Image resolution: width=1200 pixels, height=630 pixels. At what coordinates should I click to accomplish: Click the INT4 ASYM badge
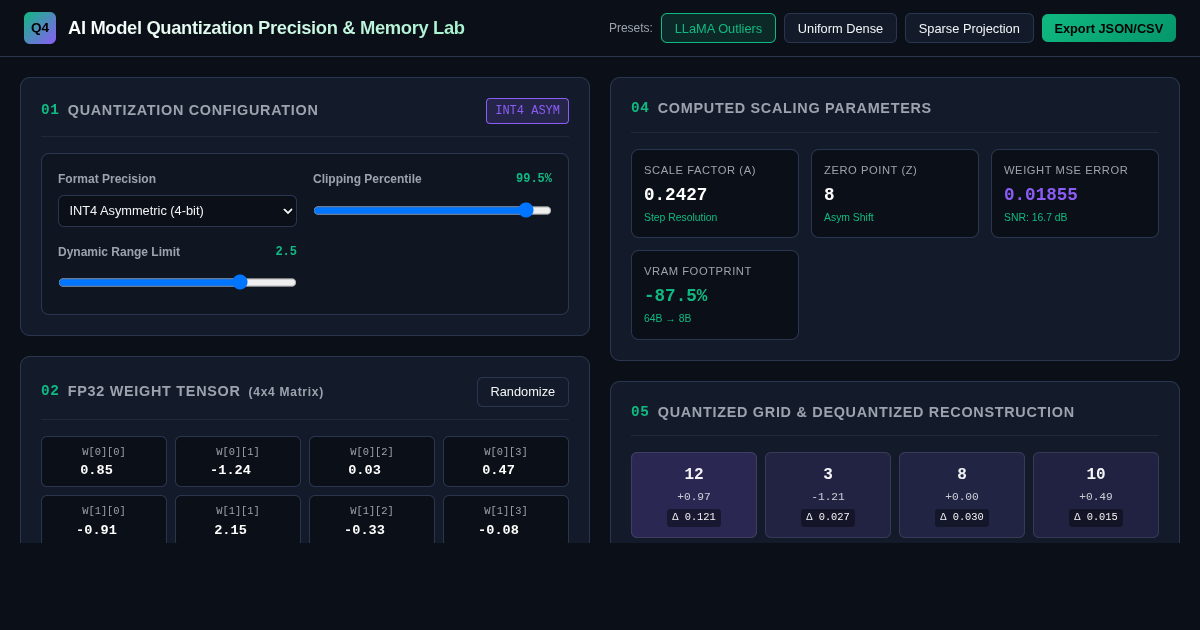pyautogui.click(x=527, y=111)
